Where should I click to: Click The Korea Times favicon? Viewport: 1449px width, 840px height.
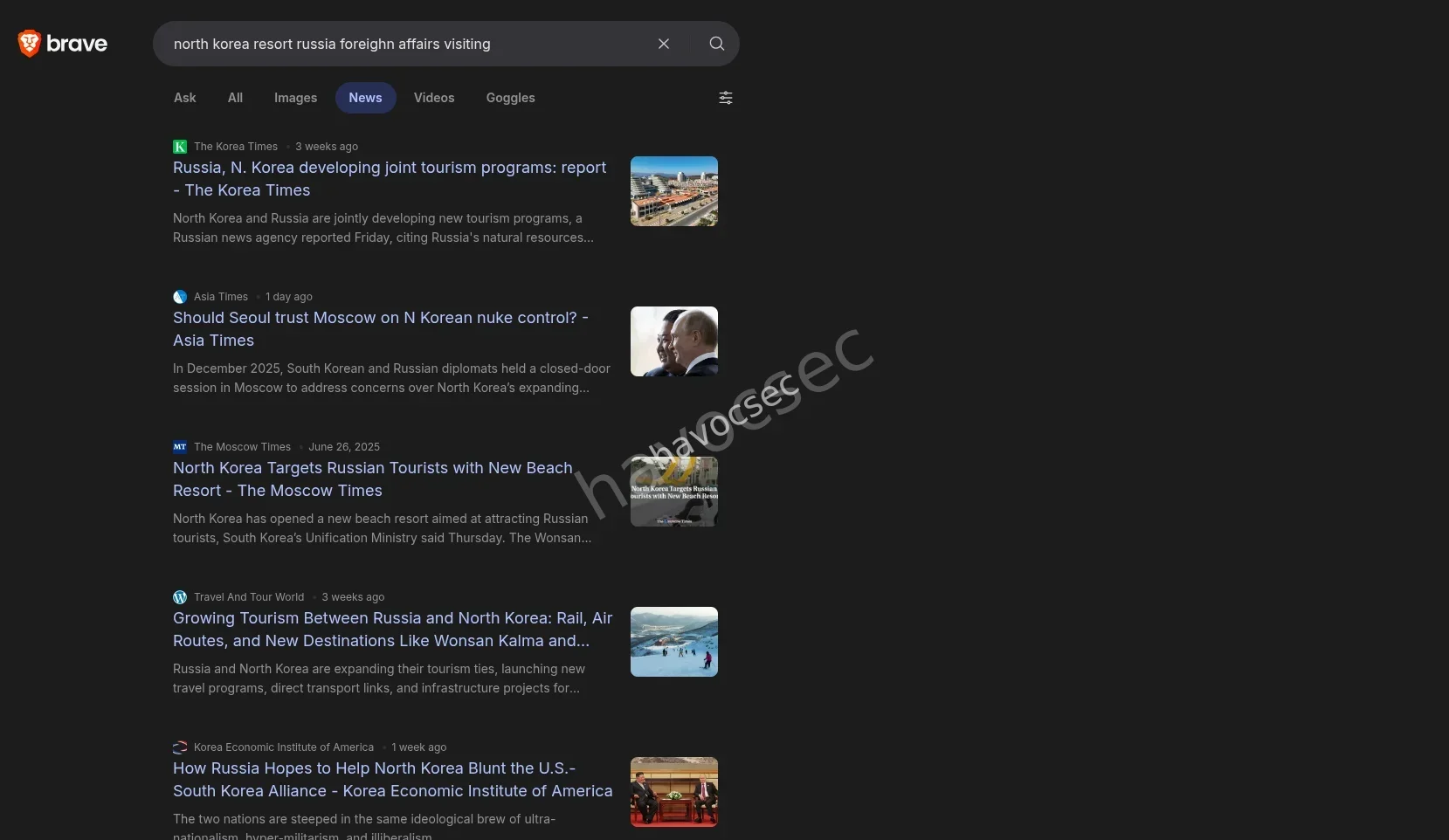(x=180, y=147)
